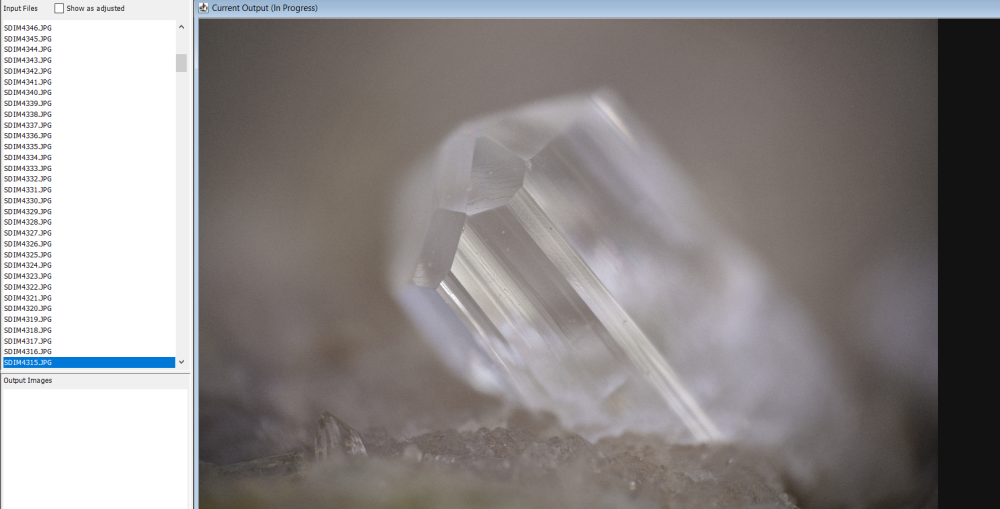
Task: Select SDIM4346.JPG in the input files
Action: click(28, 27)
